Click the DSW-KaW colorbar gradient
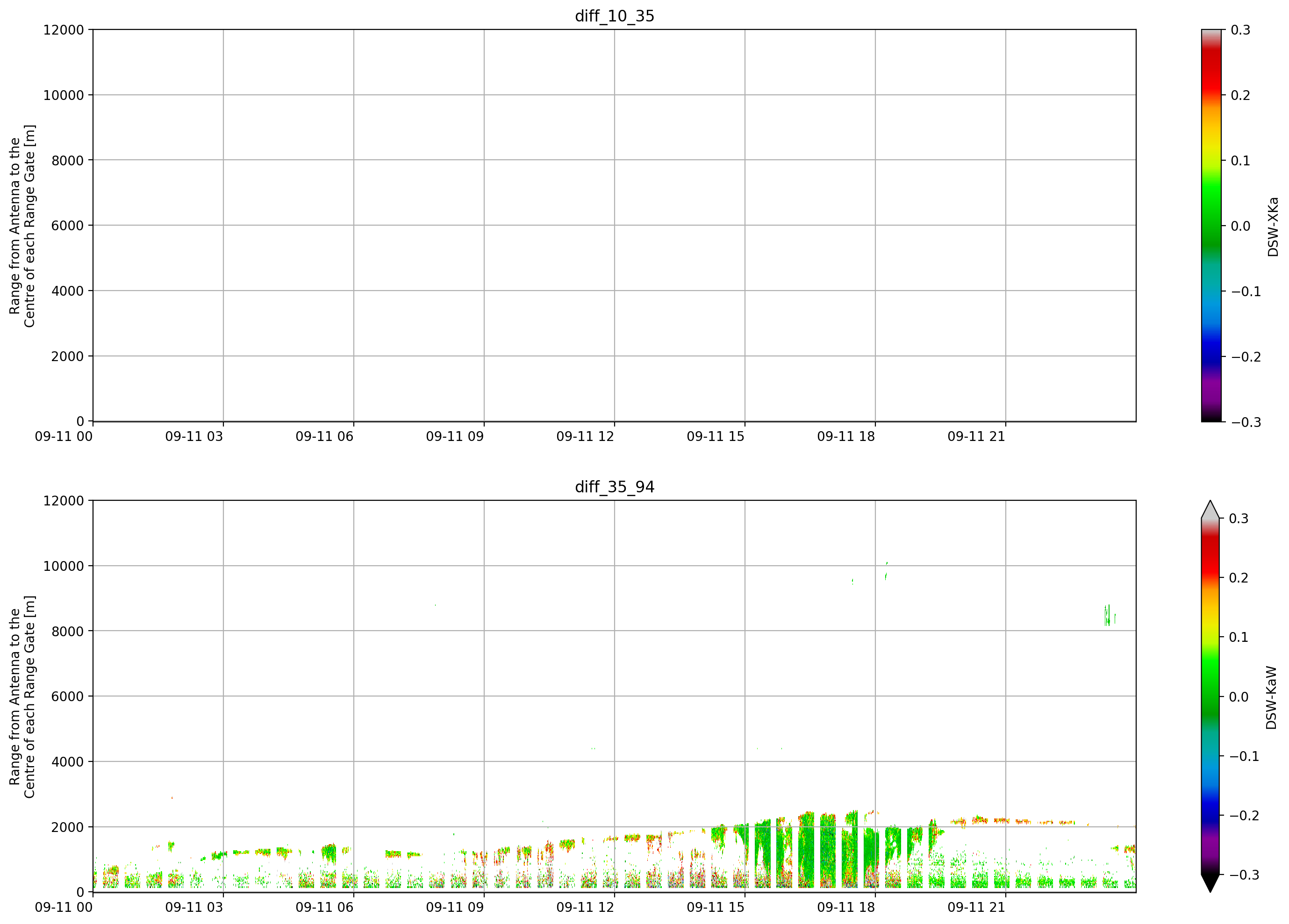 pos(1210,696)
